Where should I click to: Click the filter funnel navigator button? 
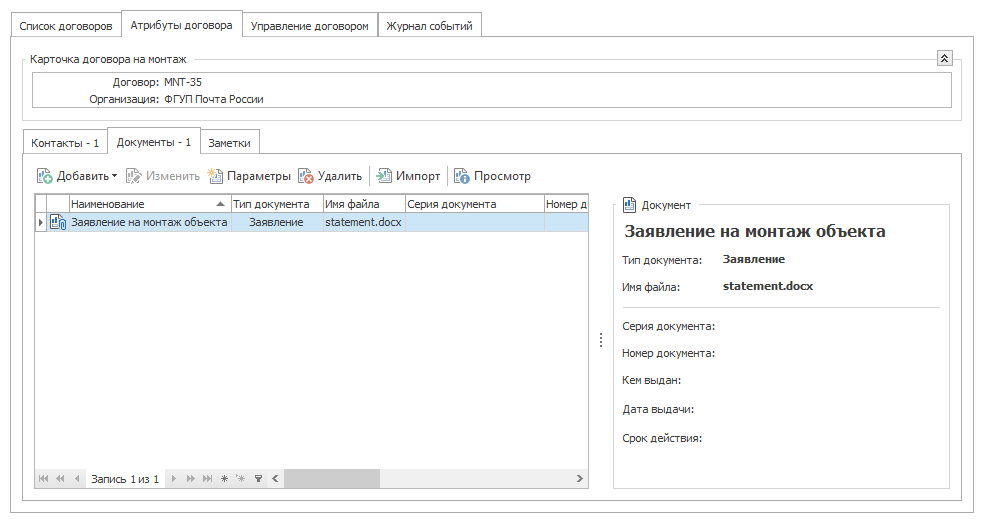pos(258,478)
